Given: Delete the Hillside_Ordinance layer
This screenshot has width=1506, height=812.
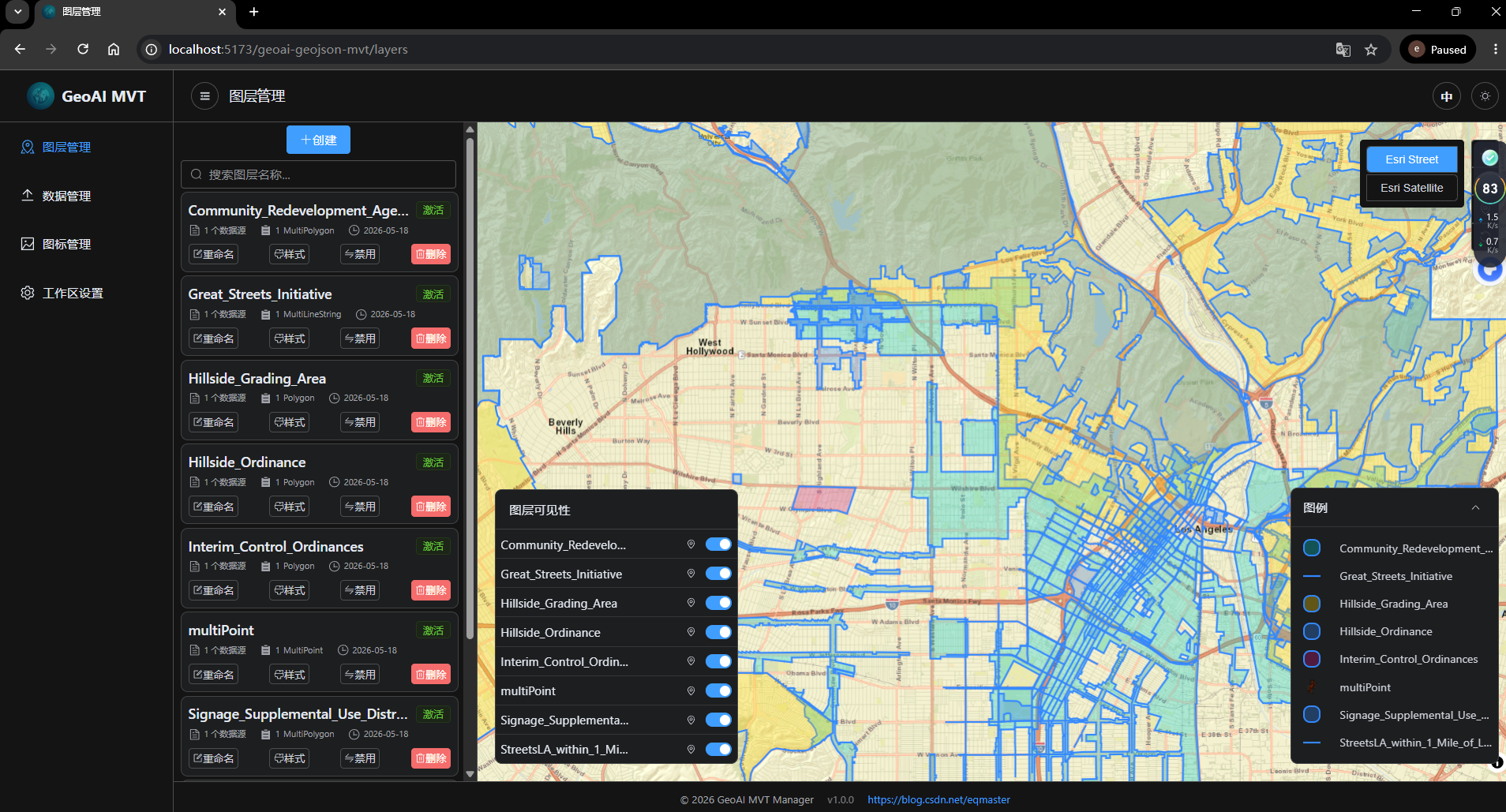Looking at the screenshot, I should [431, 507].
